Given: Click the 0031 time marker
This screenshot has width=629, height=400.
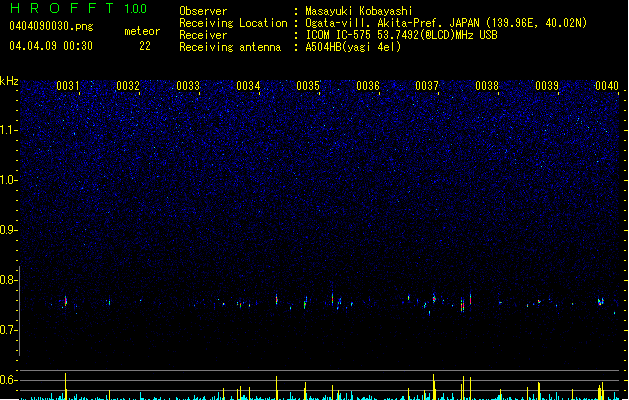Looking at the screenshot, I should click(67, 86).
